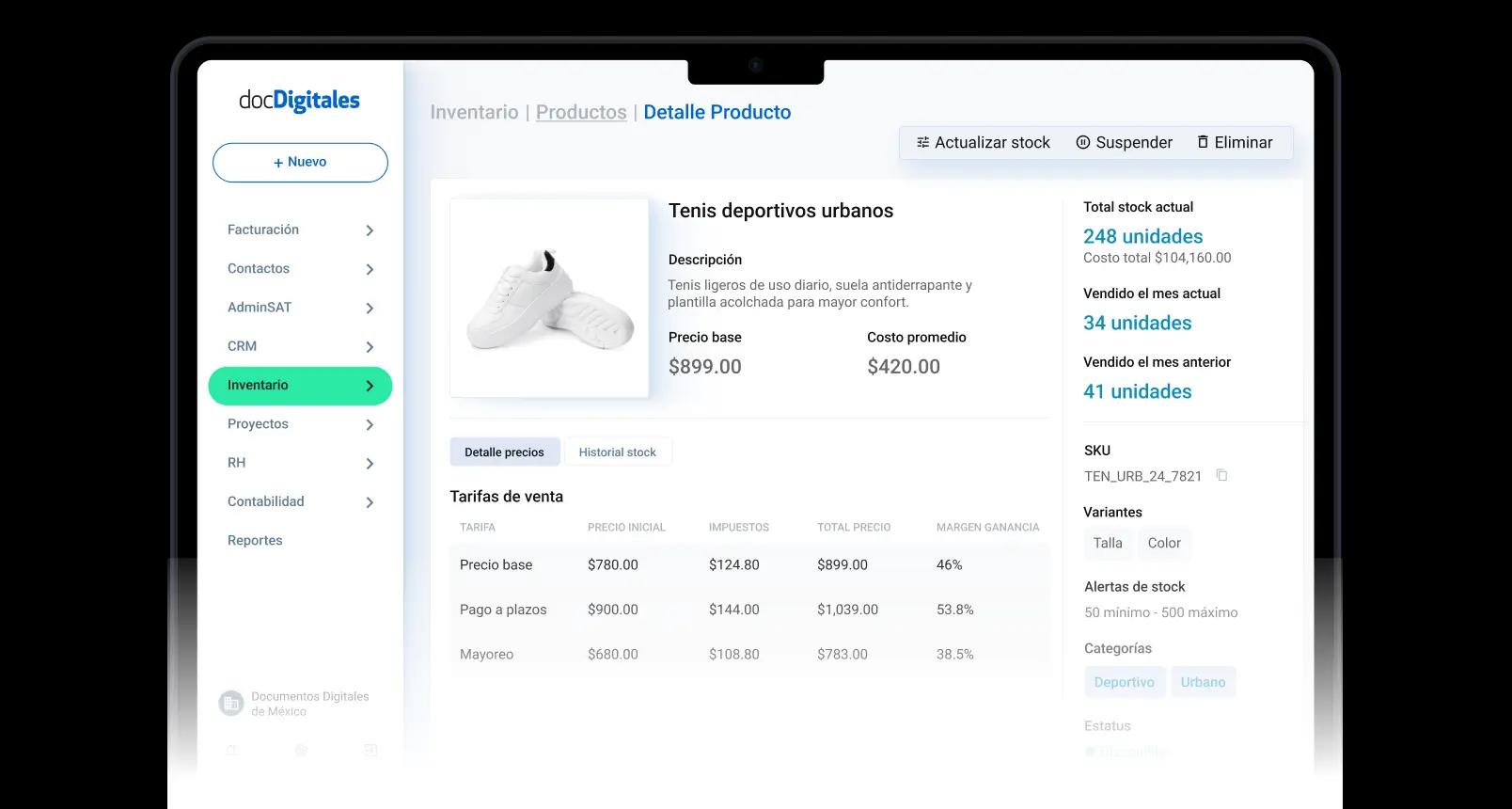Click the docDigitales logo
Viewport: 1512px width, 809px height.
pos(299,100)
